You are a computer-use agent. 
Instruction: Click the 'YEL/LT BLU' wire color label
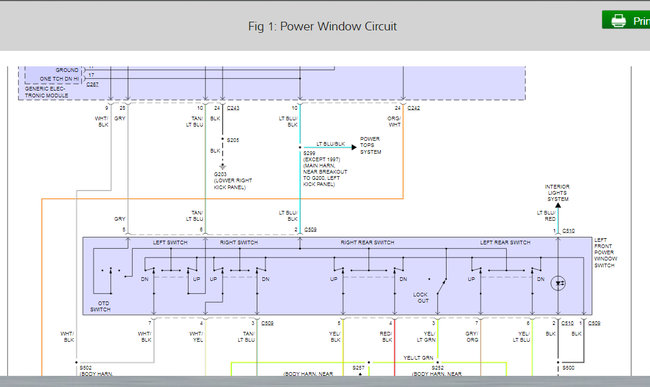pos(521,336)
